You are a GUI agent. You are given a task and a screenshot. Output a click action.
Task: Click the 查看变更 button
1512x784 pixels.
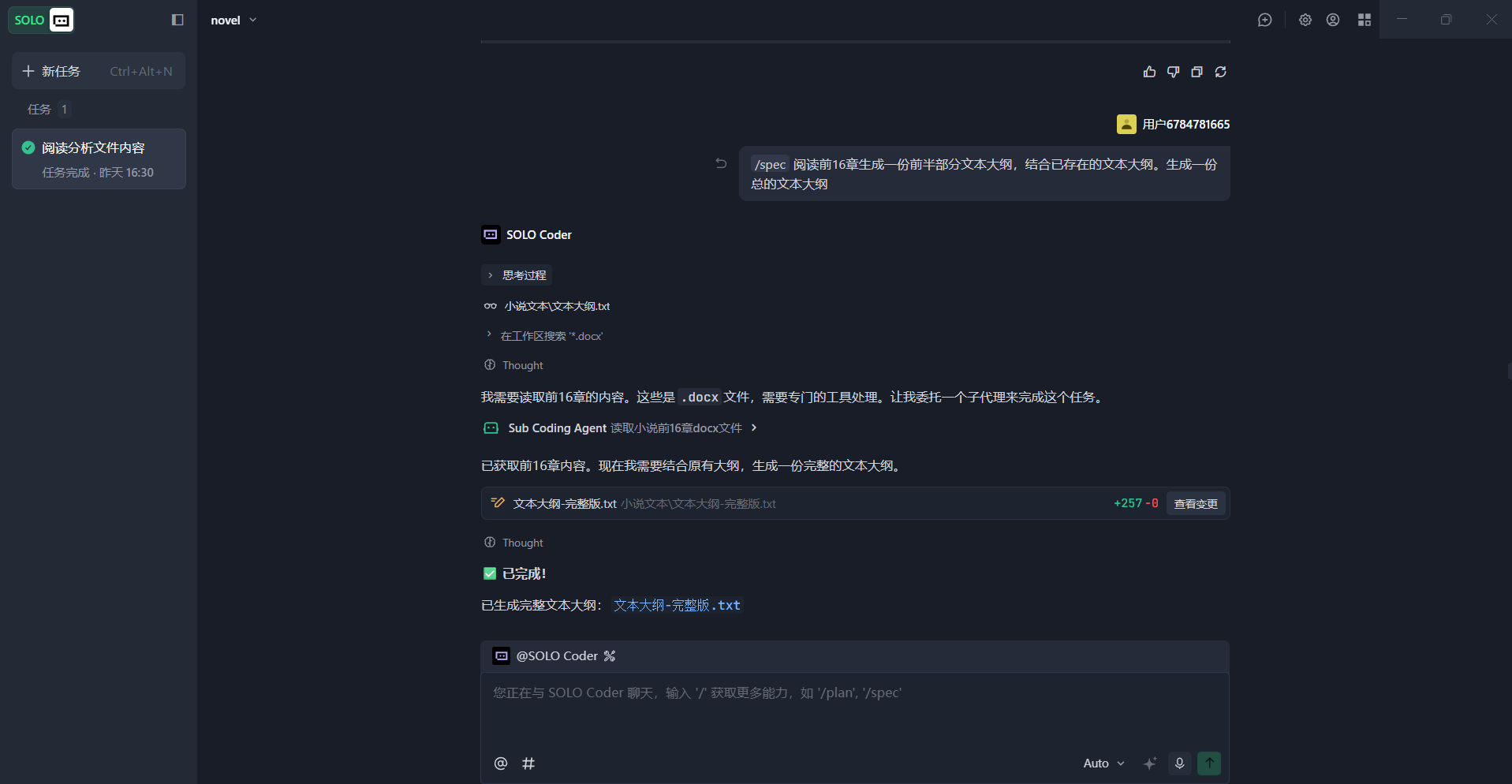(1196, 503)
